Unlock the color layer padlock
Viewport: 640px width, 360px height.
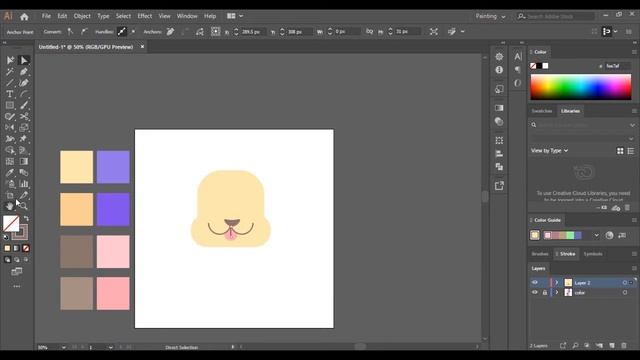pos(544,292)
